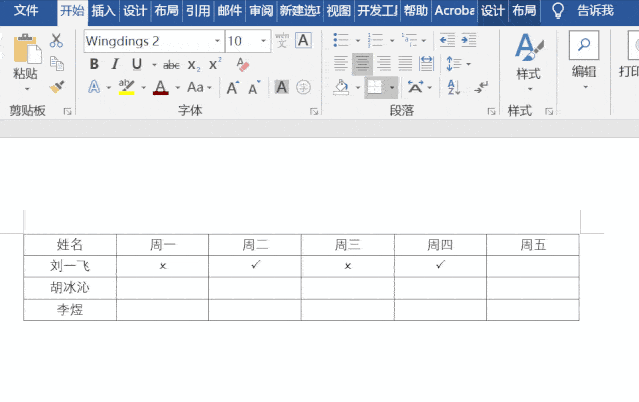The image size is (639, 402).
Task: Open Paragraph dialog launcher in 段落 group
Action: tap(491, 111)
